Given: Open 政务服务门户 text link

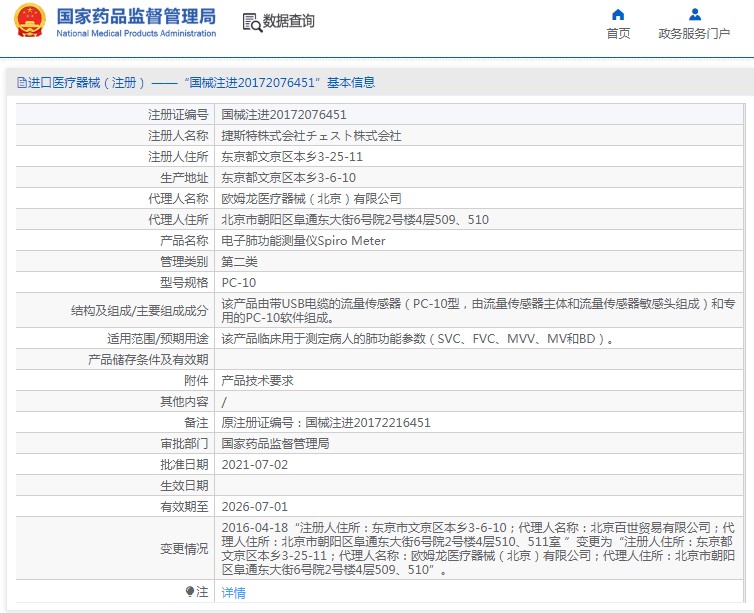Looking at the screenshot, I should coord(694,33).
